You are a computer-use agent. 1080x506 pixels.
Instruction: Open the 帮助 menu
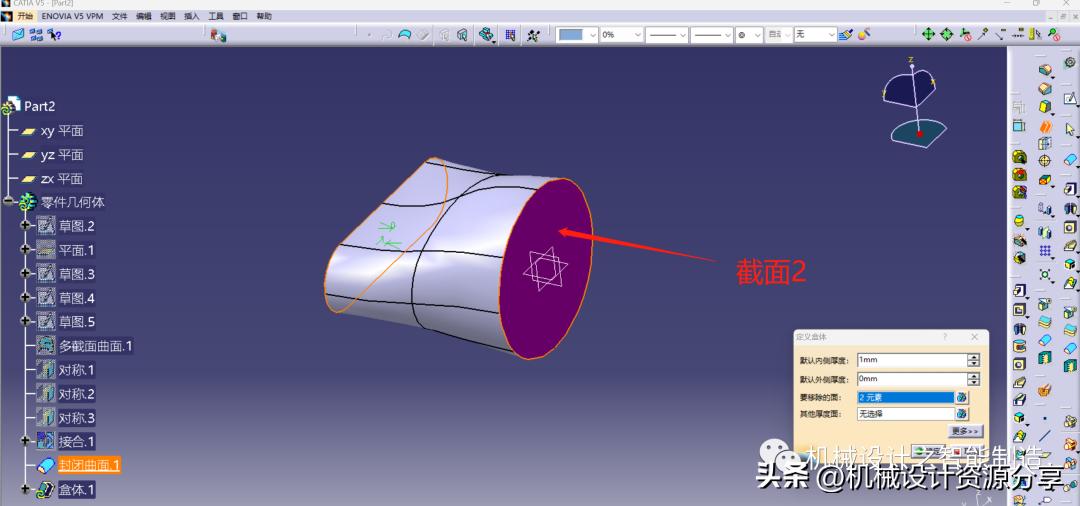coord(264,16)
